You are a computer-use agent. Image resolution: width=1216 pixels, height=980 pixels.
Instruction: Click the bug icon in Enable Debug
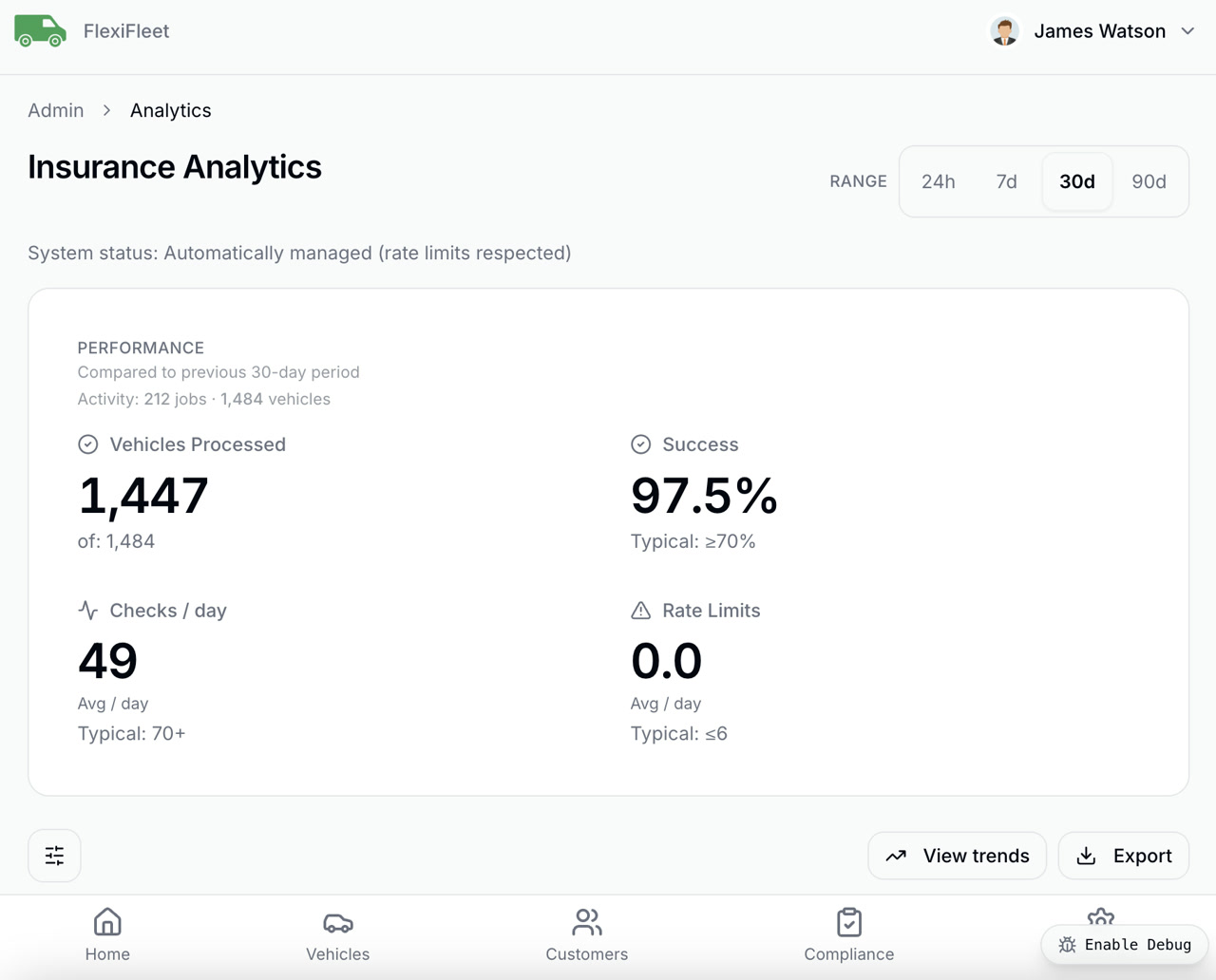pyautogui.click(x=1068, y=945)
